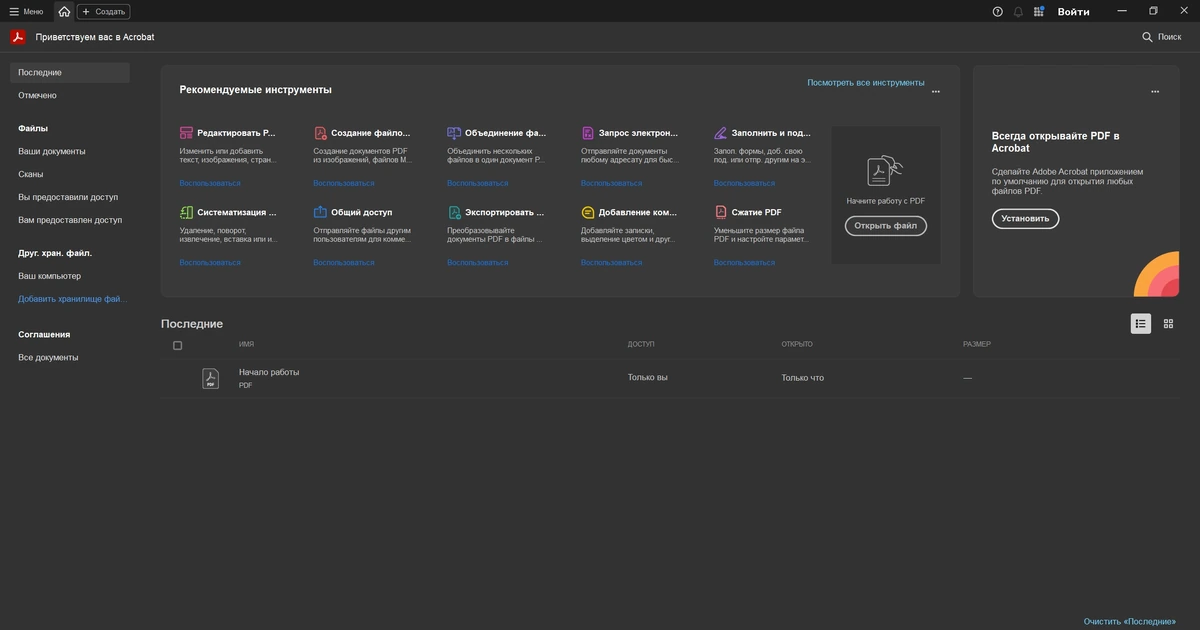This screenshot has height=630, width=1200.
Task: Open the Help question mark icon
Action: point(997,11)
